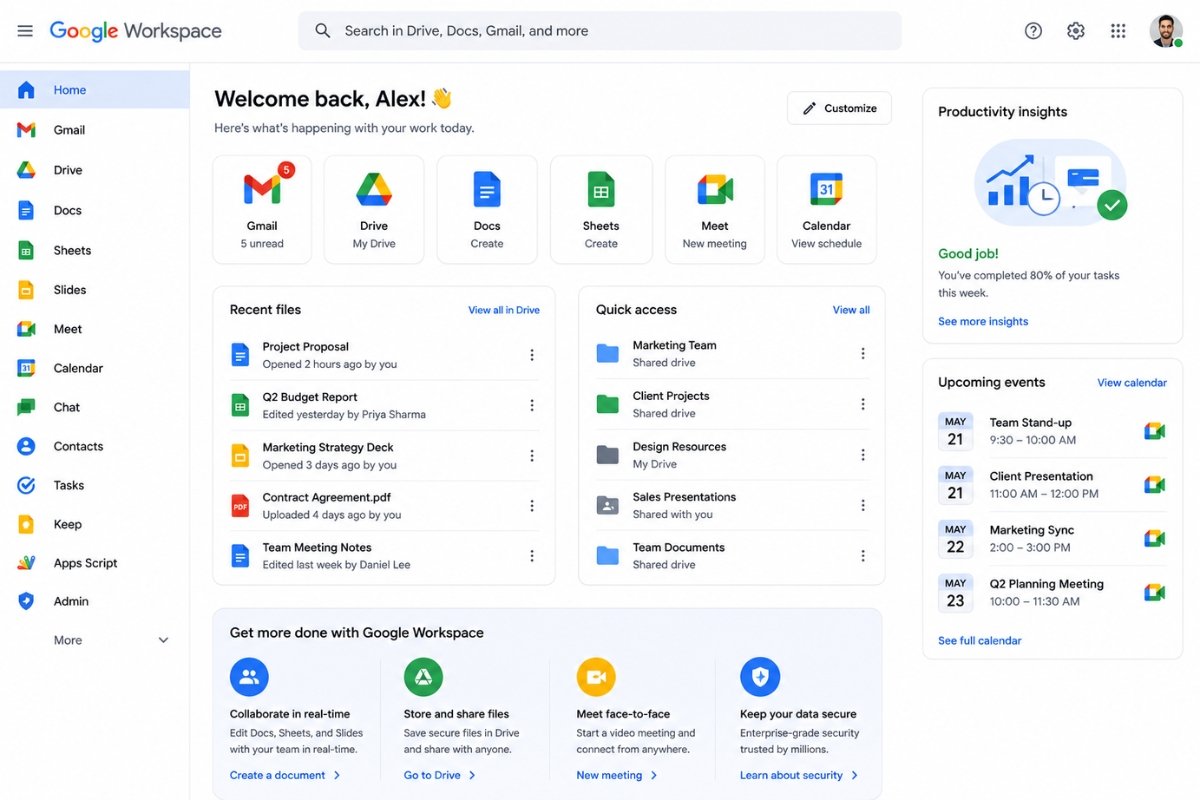
Task: Open the hamburger main menu
Action: coord(25,31)
